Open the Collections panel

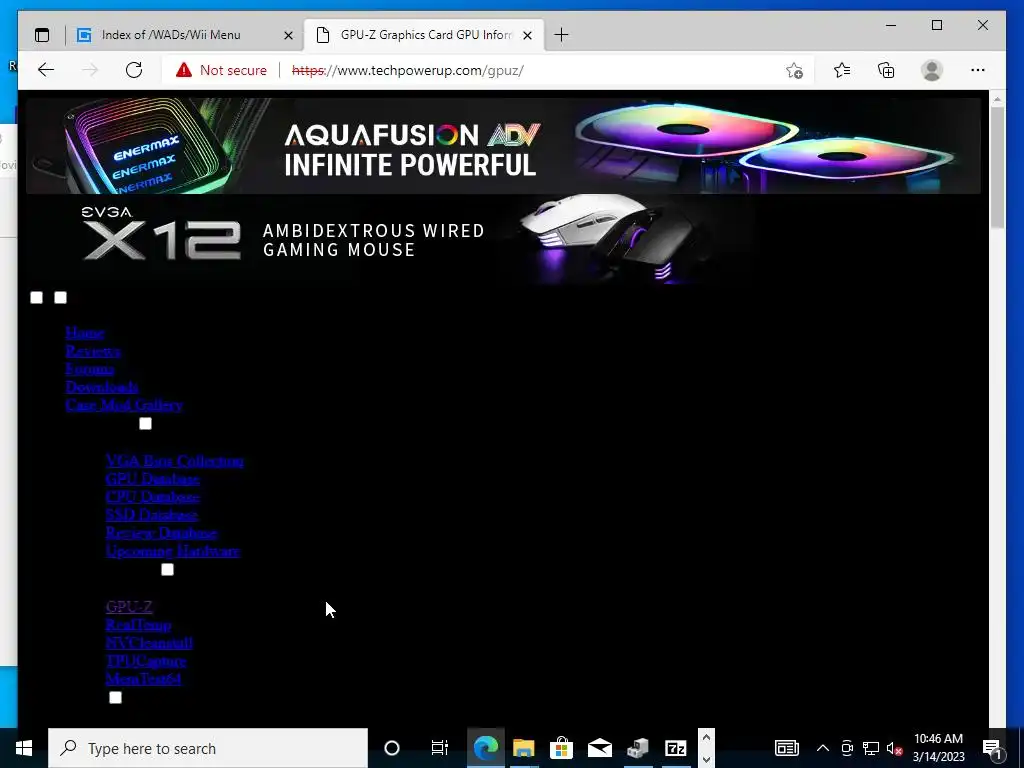tap(886, 70)
